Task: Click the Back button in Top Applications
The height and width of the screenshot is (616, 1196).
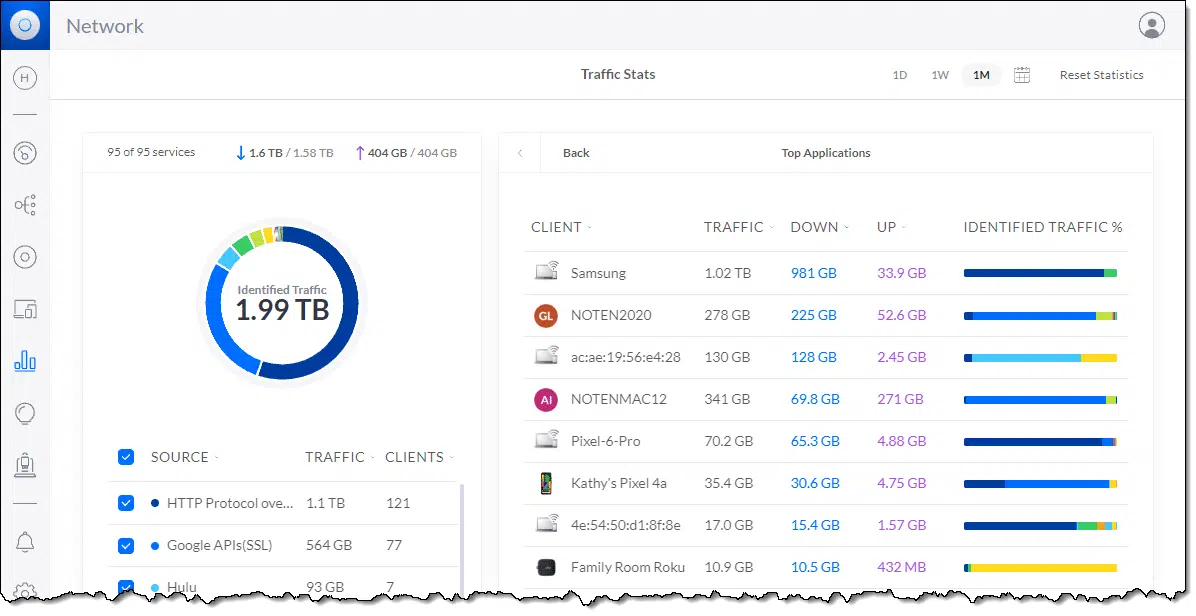Action: pyautogui.click(x=576, y=153)
